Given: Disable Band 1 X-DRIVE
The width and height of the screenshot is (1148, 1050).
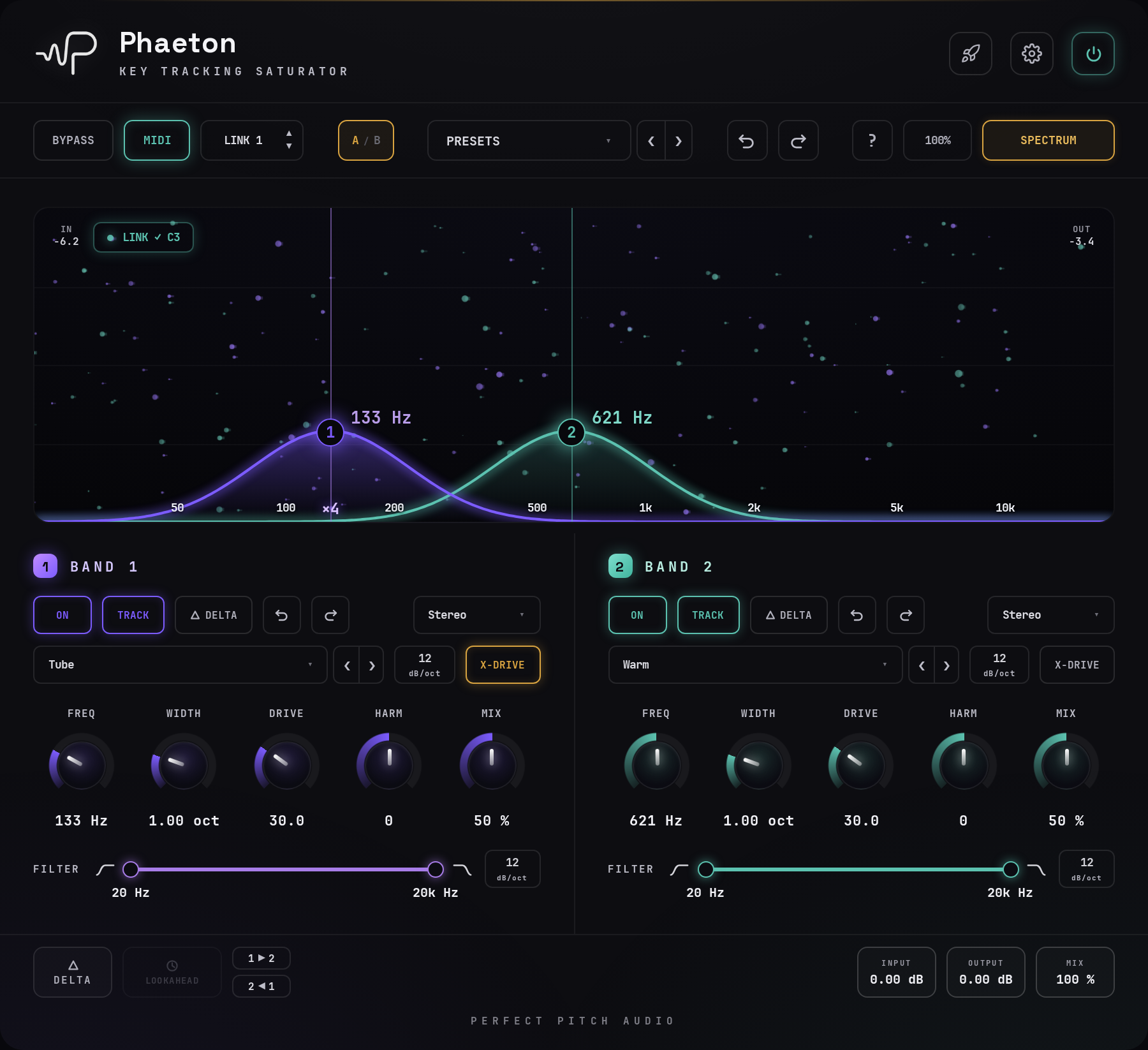Looking at the screenshot, I should click(503, 665).
